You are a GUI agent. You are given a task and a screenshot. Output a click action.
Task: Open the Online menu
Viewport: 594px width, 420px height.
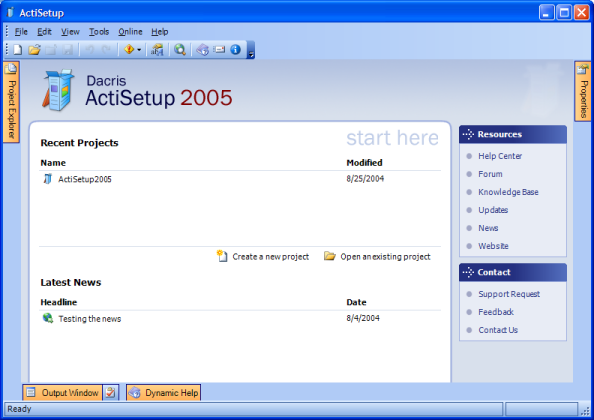[x=130, y=32]
